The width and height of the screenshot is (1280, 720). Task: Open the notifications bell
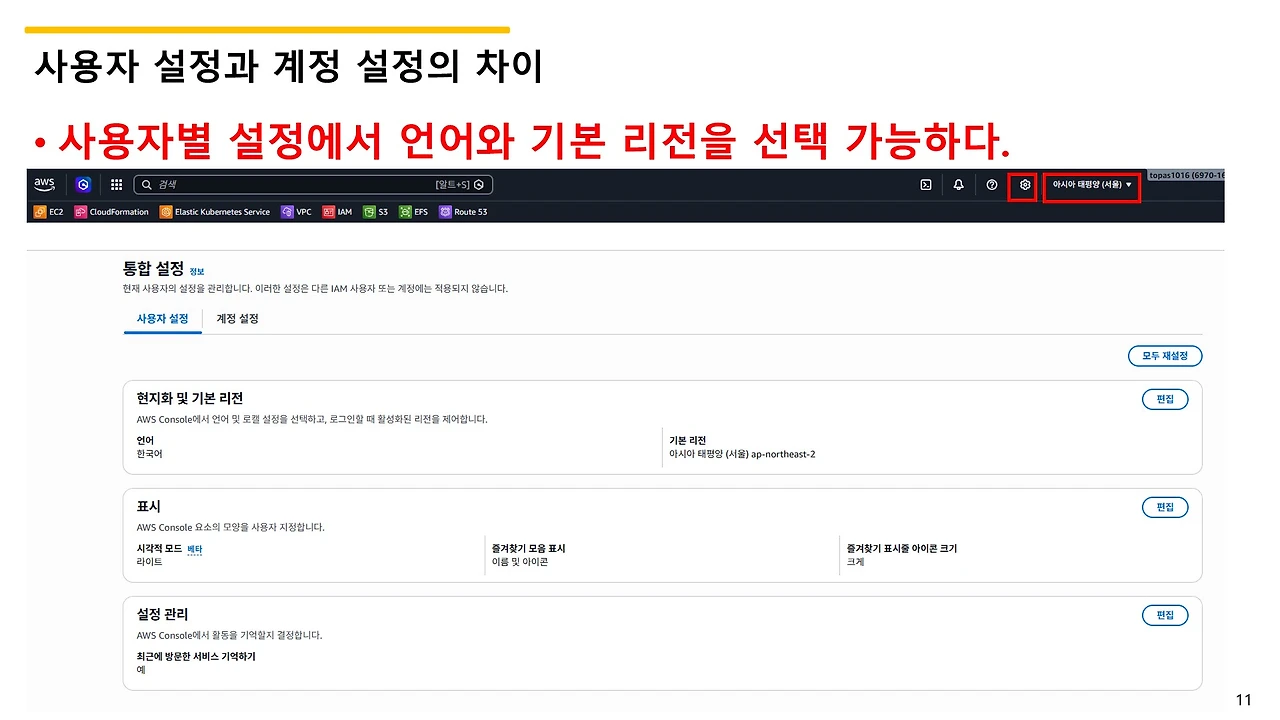[x=958, y=184]
